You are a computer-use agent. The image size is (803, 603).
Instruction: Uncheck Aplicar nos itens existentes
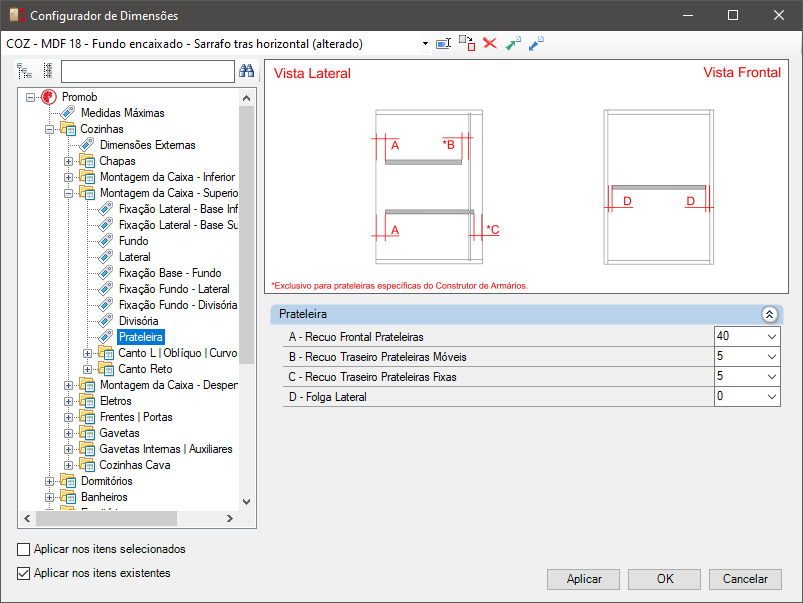(x=24, y=573)
